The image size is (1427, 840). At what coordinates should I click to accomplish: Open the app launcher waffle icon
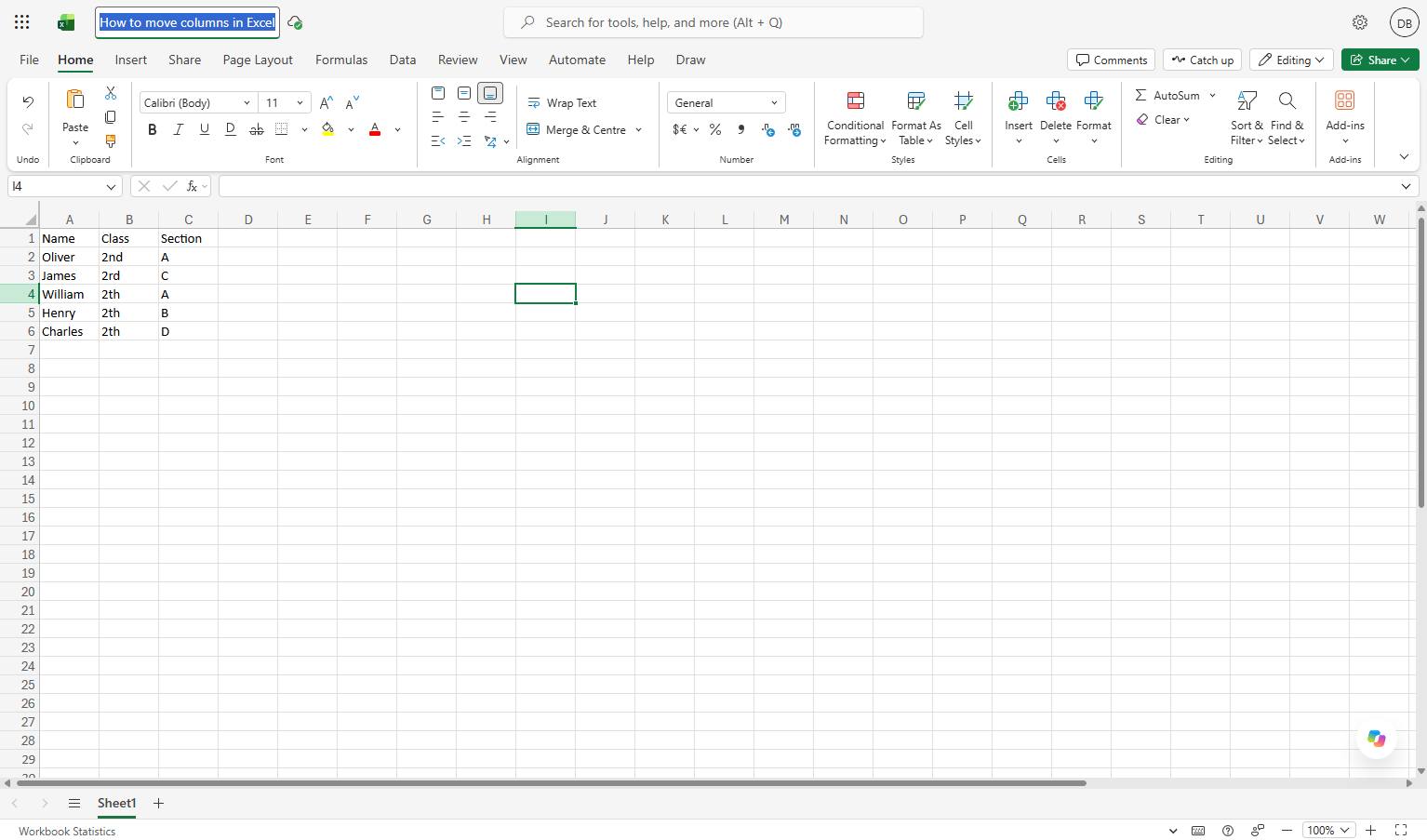[x=22, y=22]
